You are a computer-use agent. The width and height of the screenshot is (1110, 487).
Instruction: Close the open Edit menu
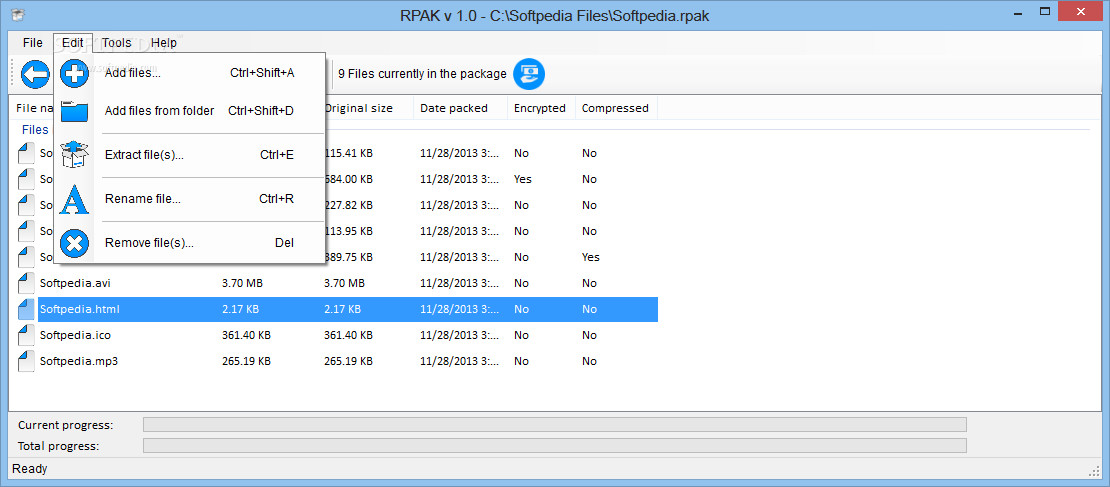point(72,42)
